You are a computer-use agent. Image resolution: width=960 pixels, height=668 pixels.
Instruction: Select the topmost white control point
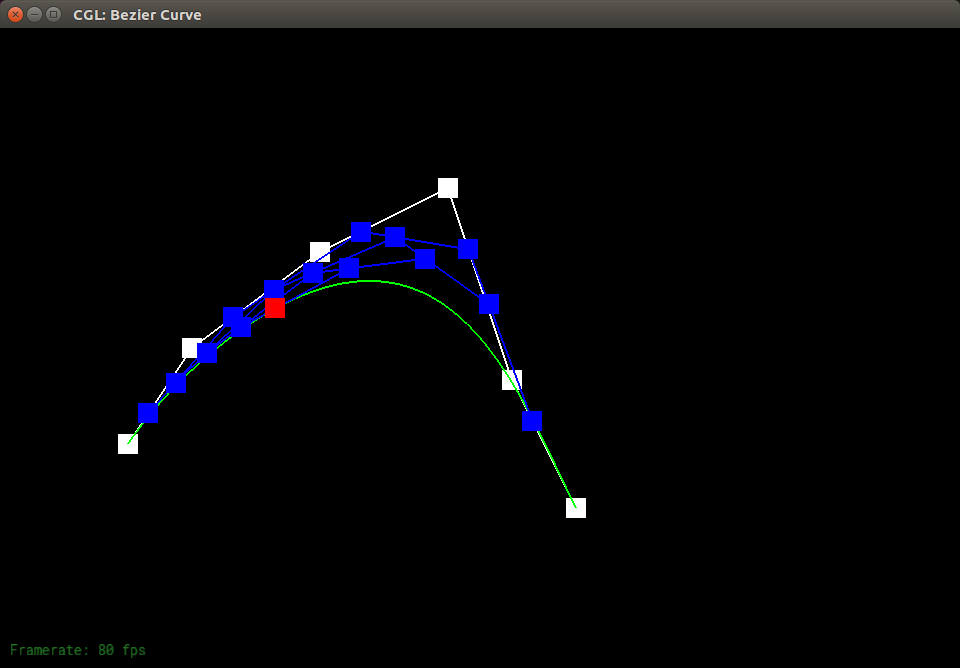click(448, 188)
